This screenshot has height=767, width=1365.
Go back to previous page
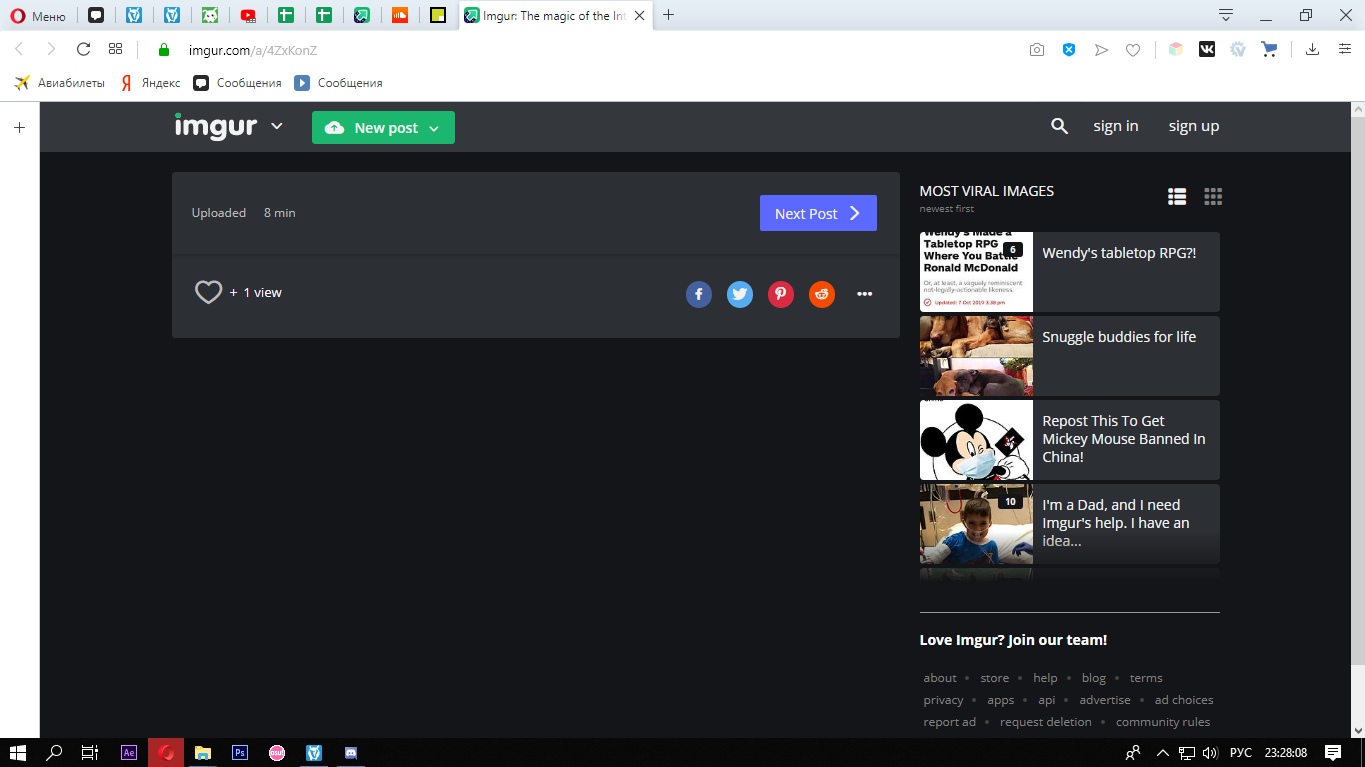(x=19, y=49)
